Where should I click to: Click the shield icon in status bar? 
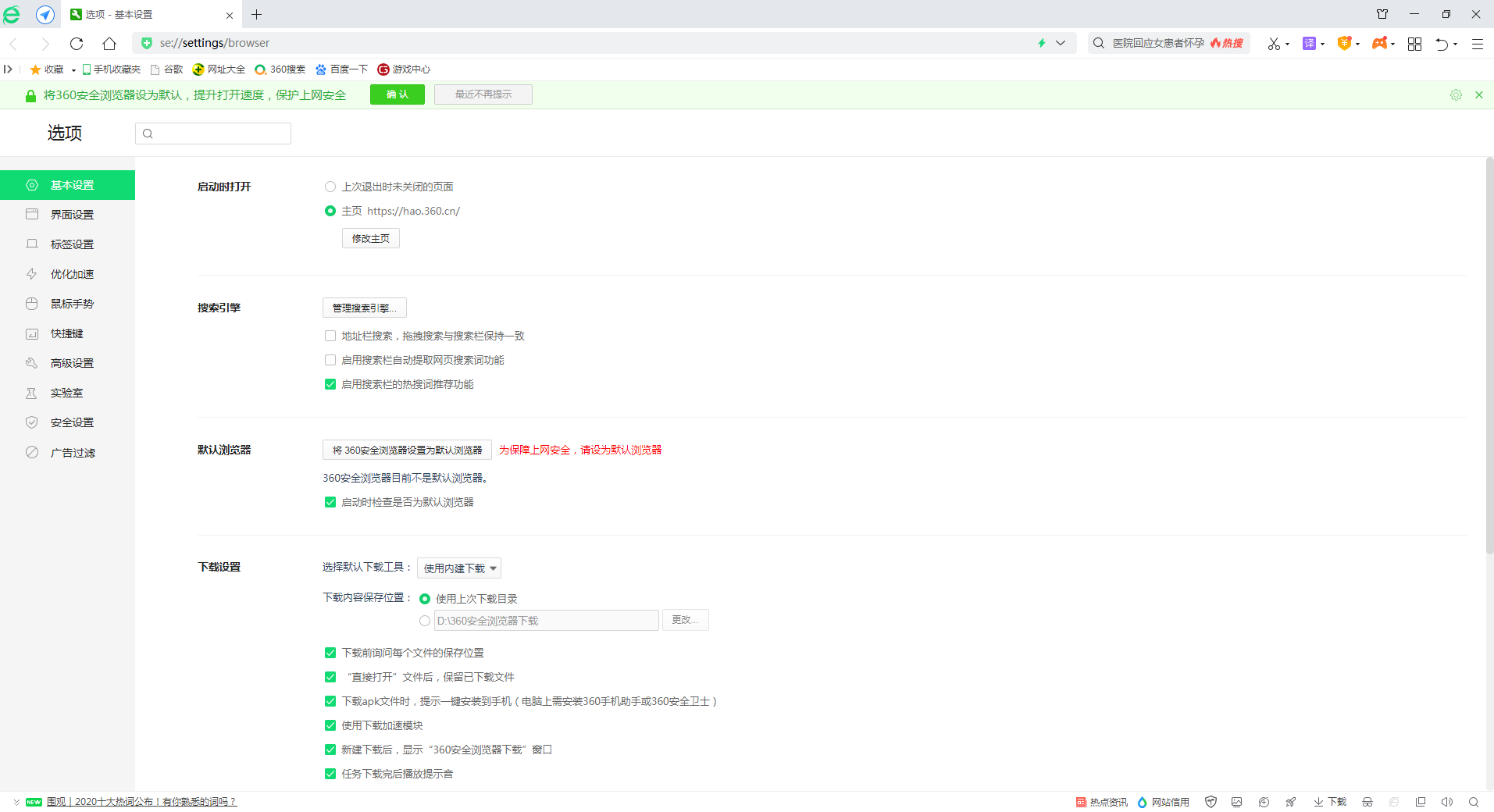click(x=1211, y=802)
